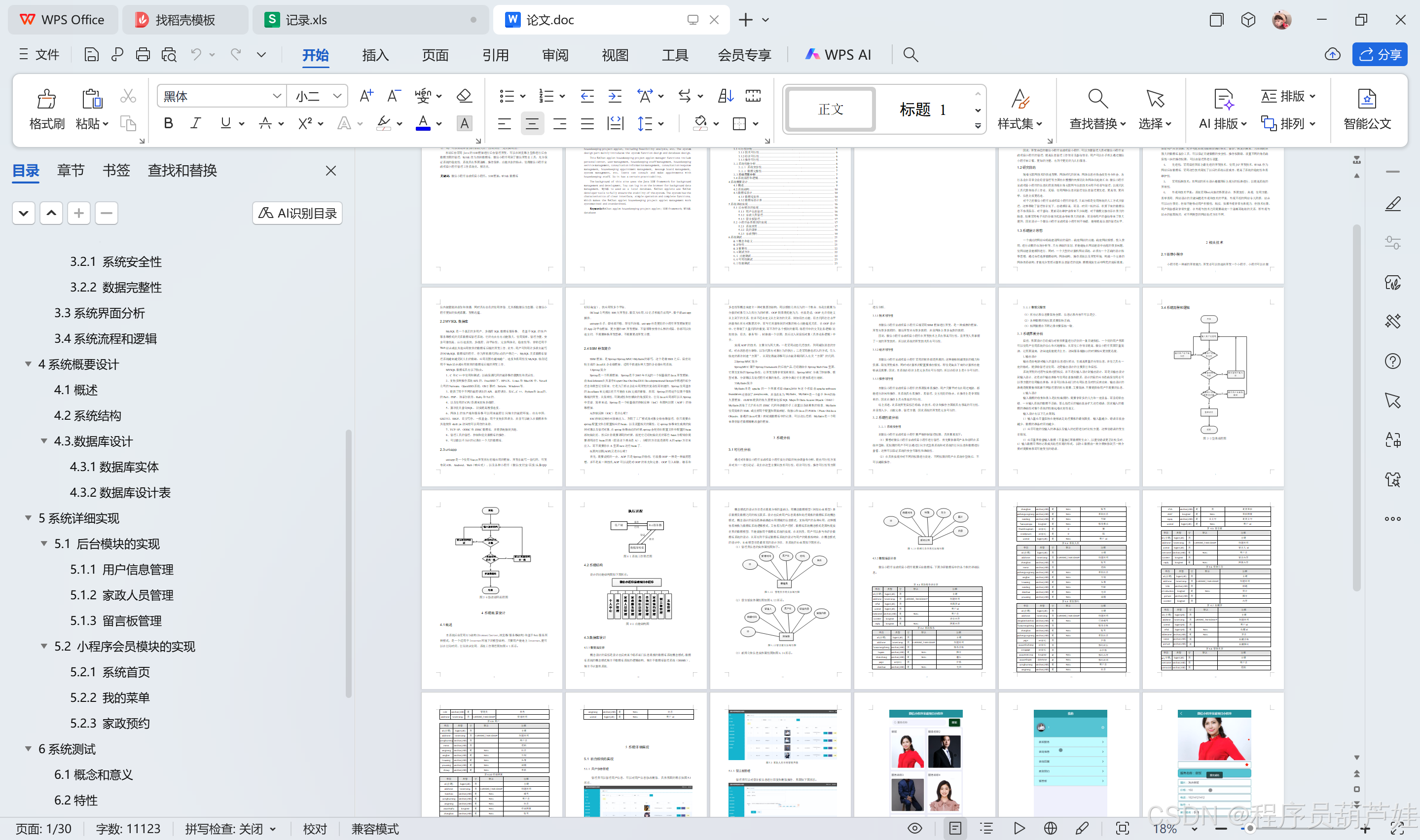Close the navigation pane with X
Image resolution: width=1420 pixels, height=840 pixels.
(x=331, y=170)
